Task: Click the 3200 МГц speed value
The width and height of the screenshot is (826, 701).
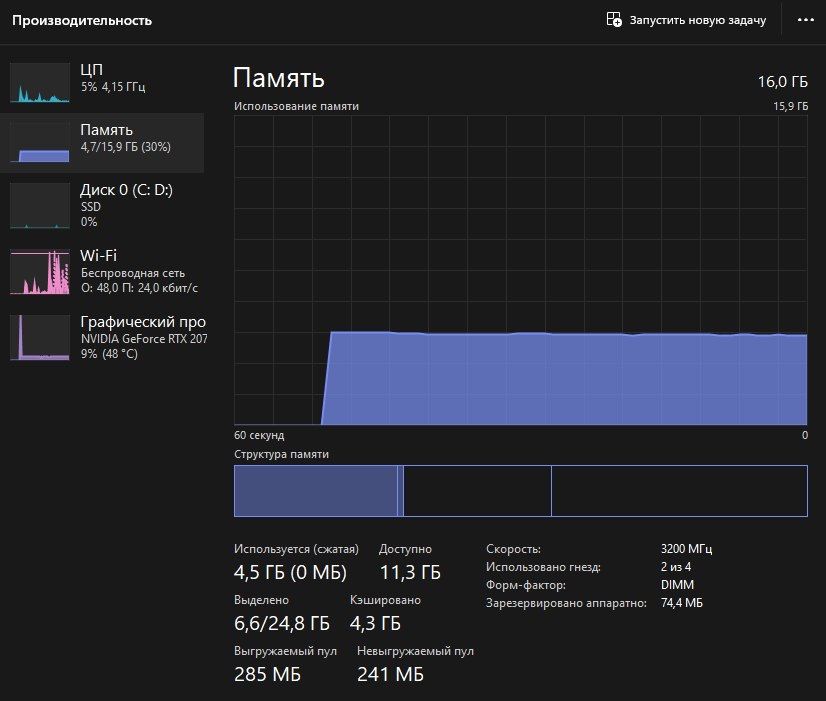Action: (x=686, y=549)
